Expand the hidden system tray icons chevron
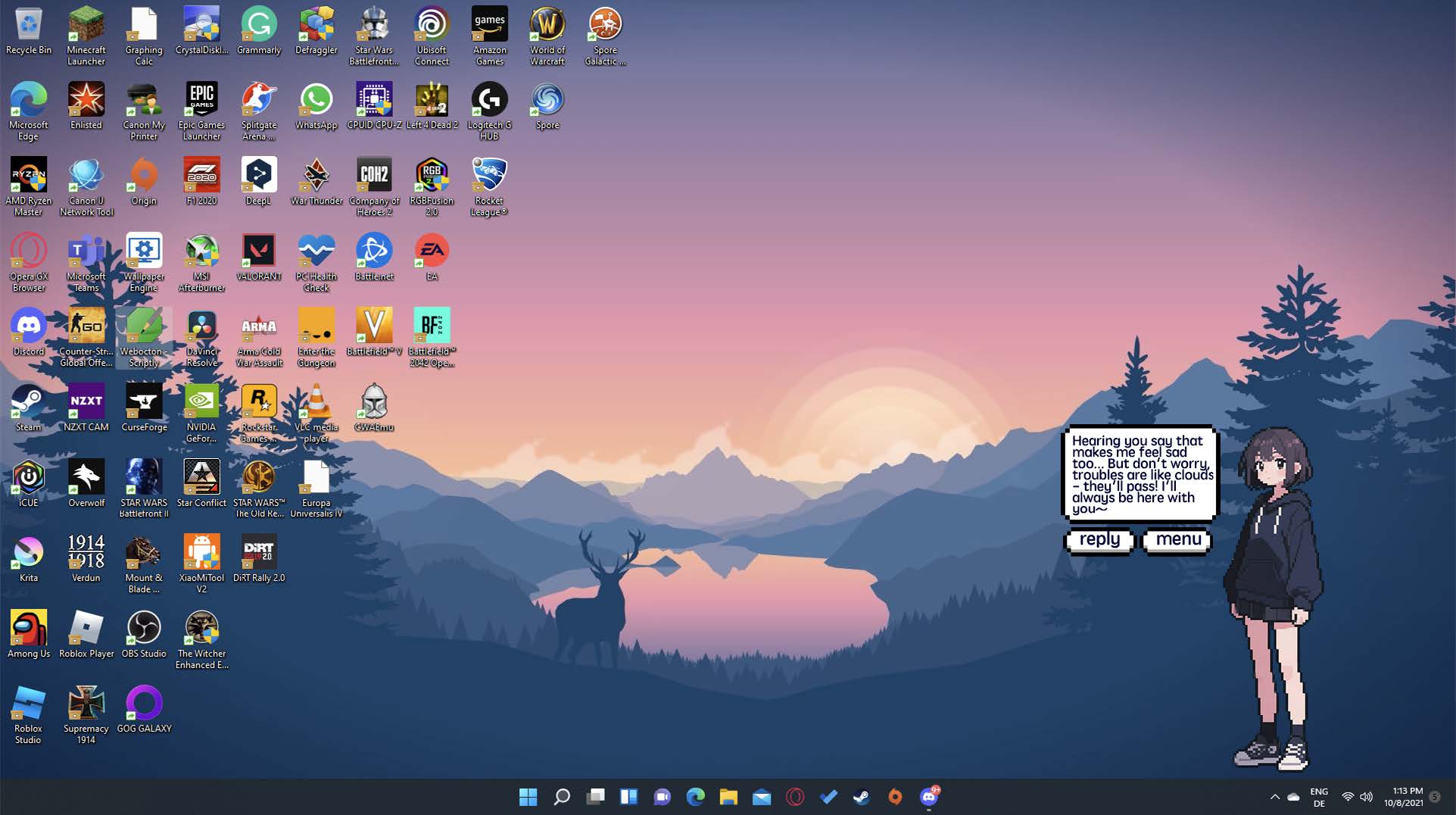Image resolution: width=1456 pixels, height=815 pixels. coord(1274,797)
